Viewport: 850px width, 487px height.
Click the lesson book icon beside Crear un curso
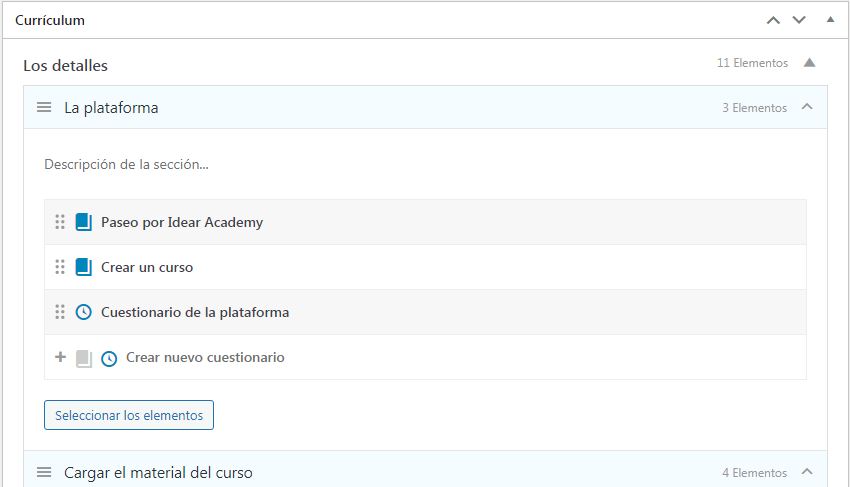click(83, 267)
